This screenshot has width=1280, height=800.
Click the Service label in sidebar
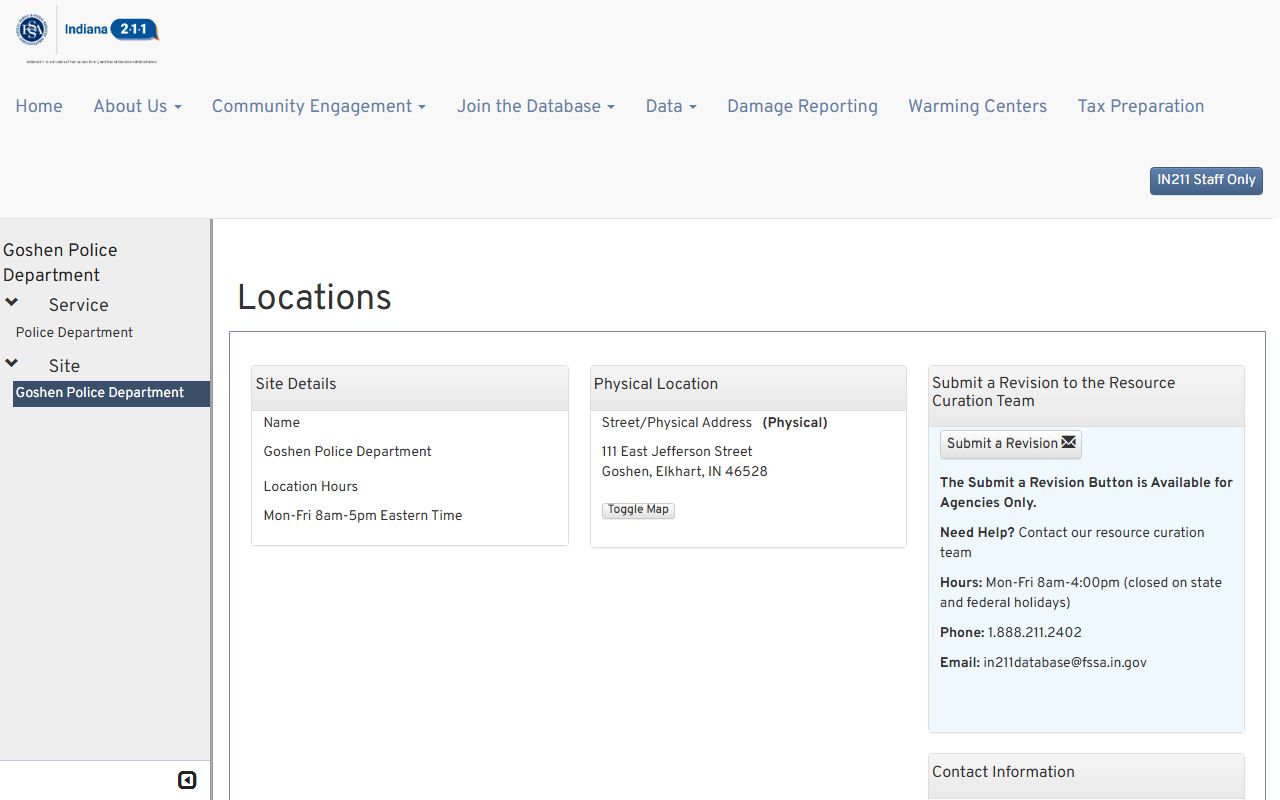[78, 305]
